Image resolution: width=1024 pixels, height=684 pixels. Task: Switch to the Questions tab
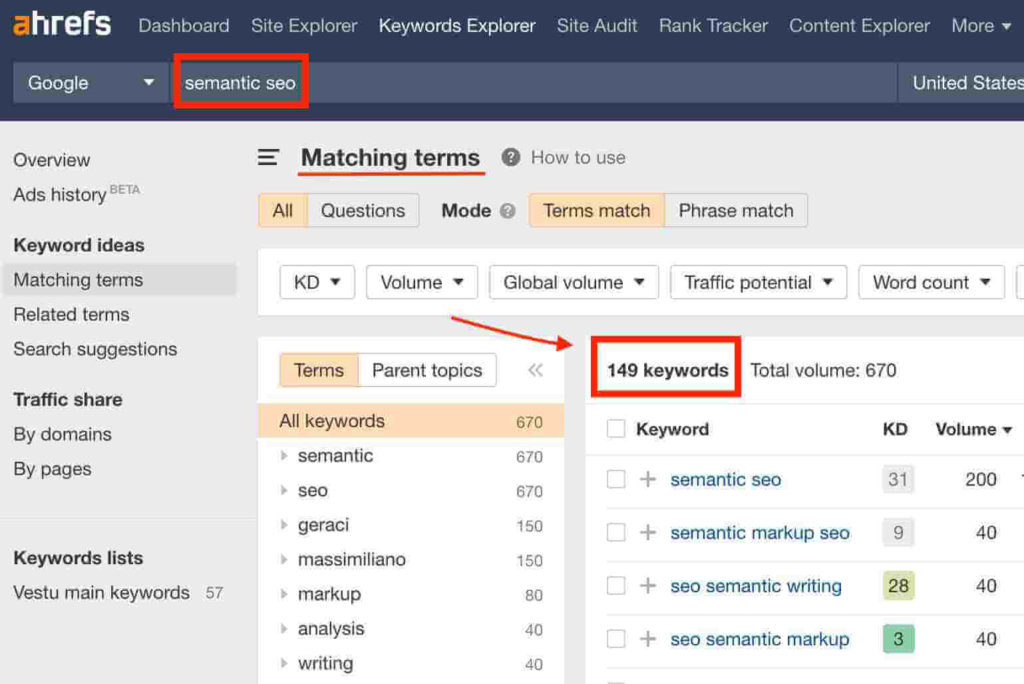pyautogui.click(x=363, y=210)
